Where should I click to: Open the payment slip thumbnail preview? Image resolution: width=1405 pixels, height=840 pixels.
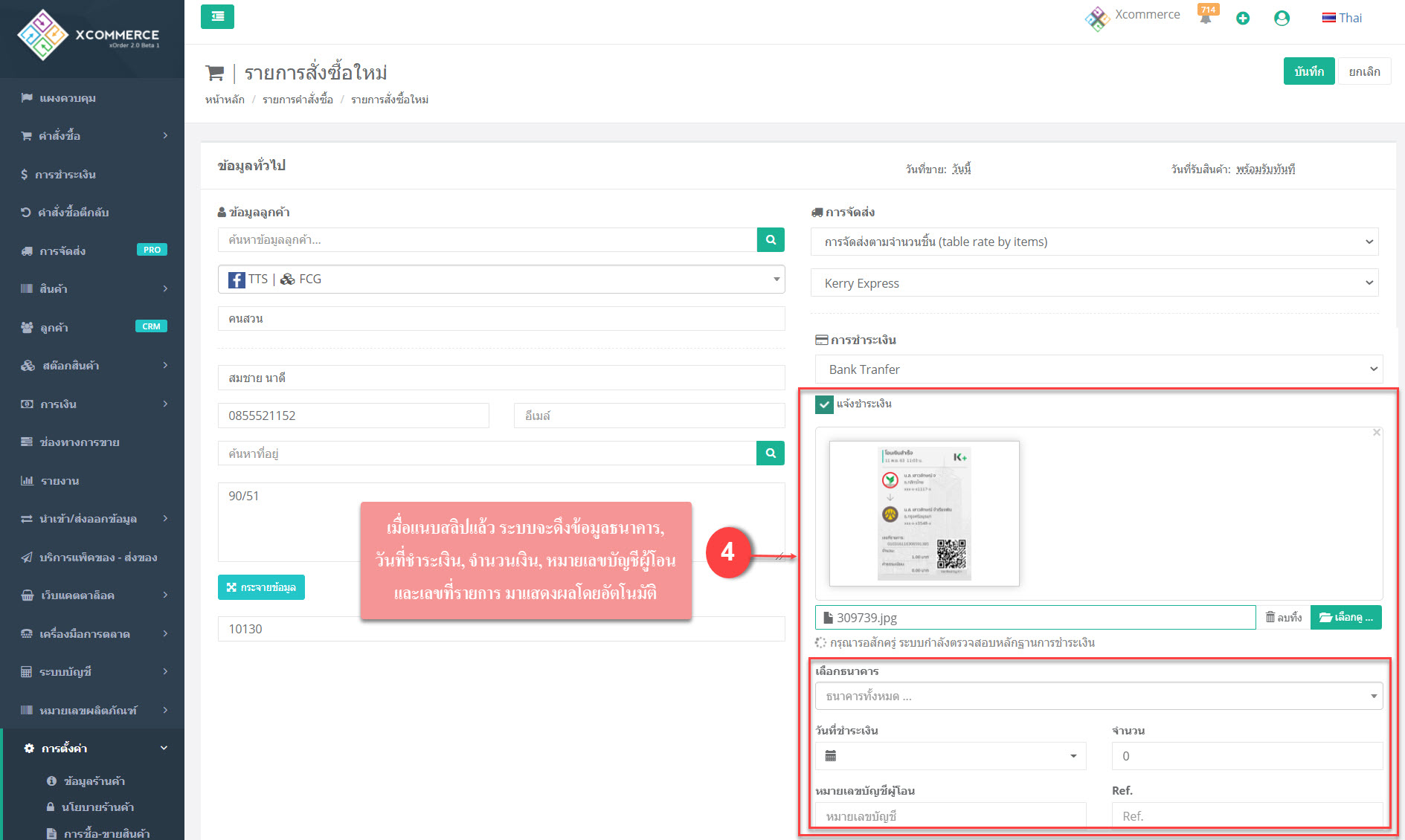[x=924, y=514]
